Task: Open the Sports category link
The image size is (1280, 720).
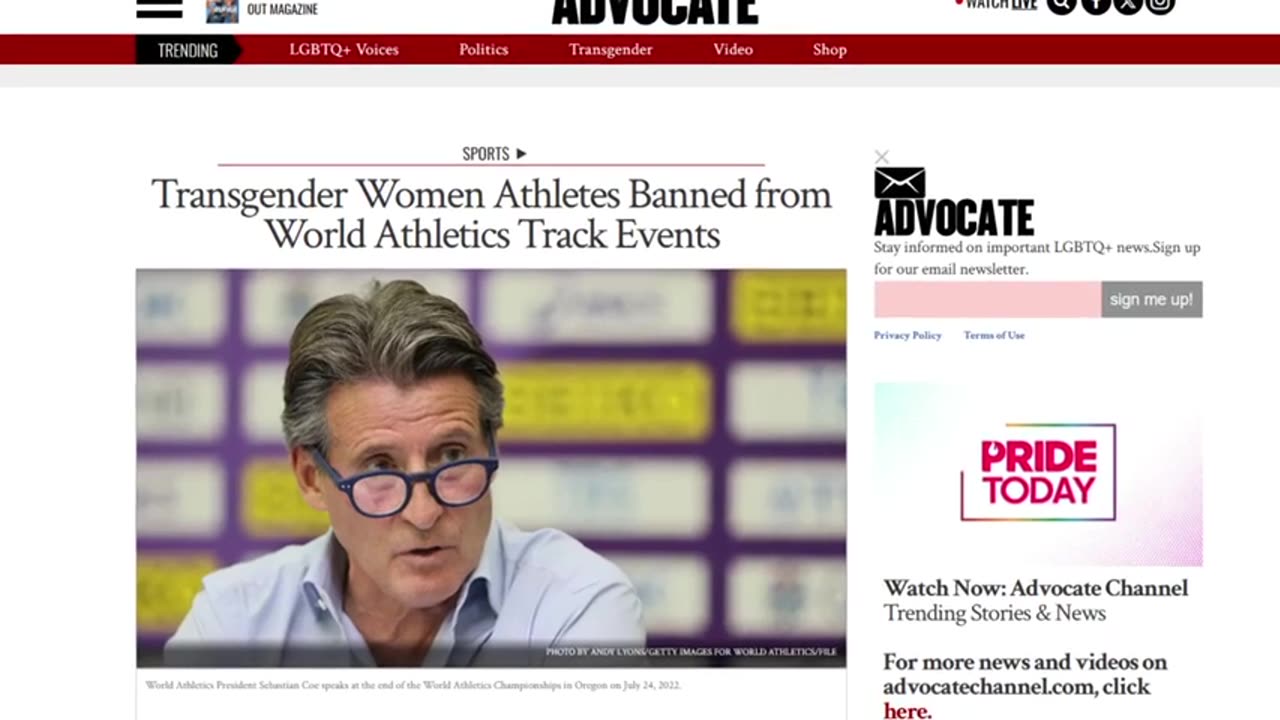Action: click(494, 154)
